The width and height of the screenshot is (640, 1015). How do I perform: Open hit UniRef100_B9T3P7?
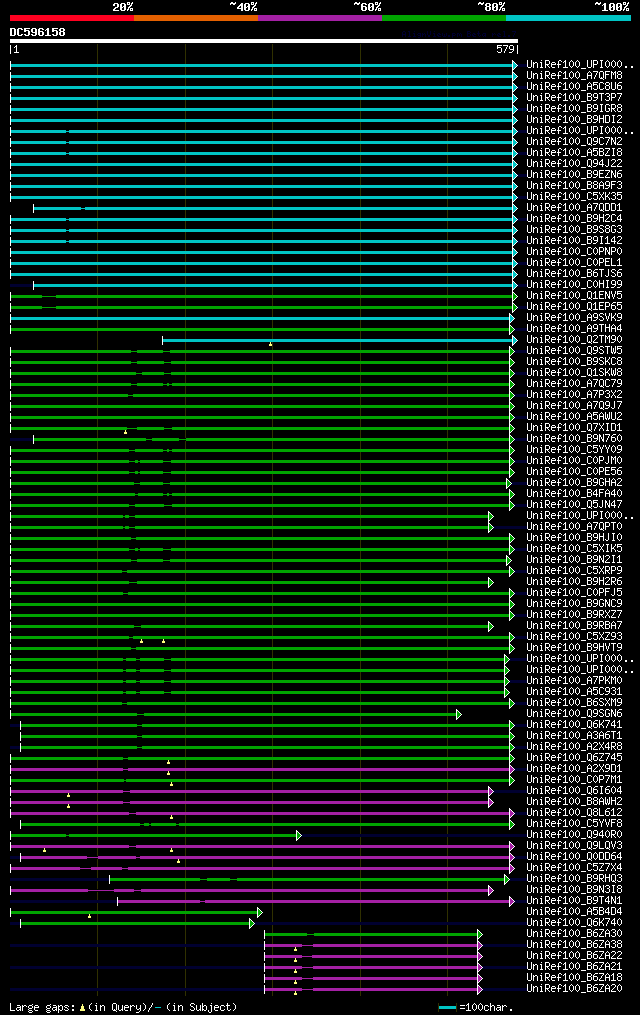click(574, 97)
